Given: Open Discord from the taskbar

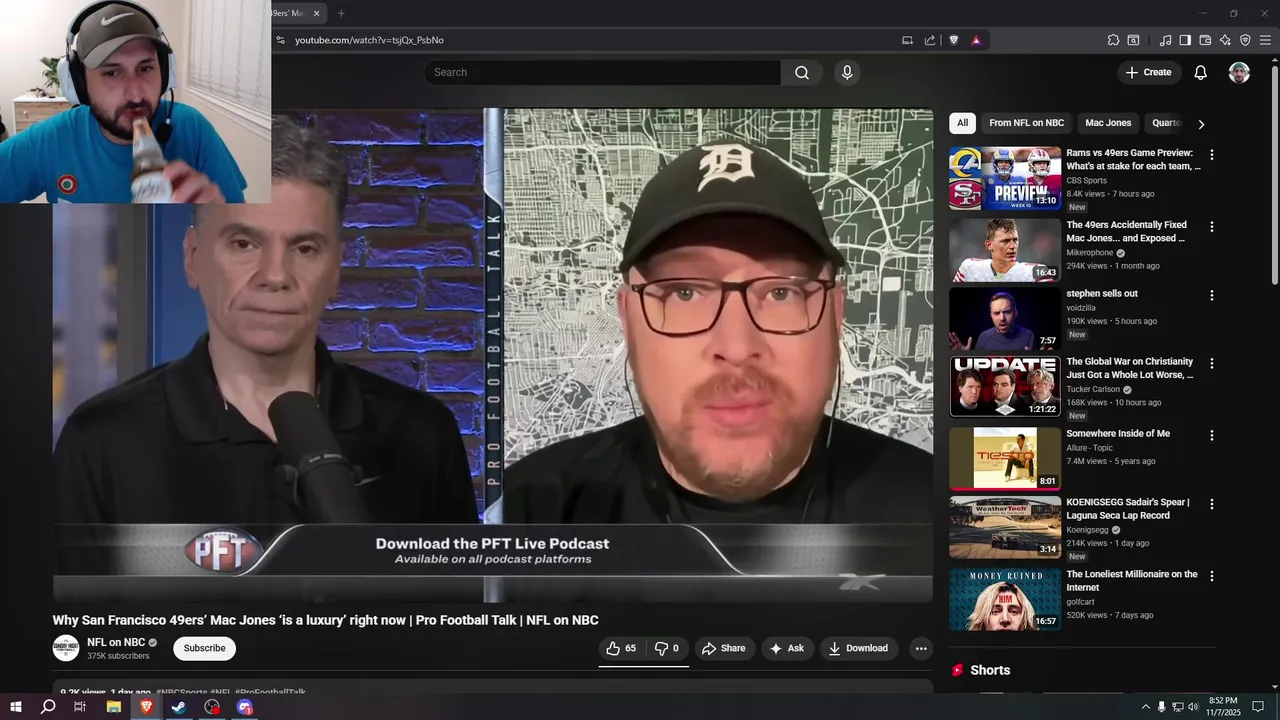Looking at the screenshot, I should click(x=245, y=707).
